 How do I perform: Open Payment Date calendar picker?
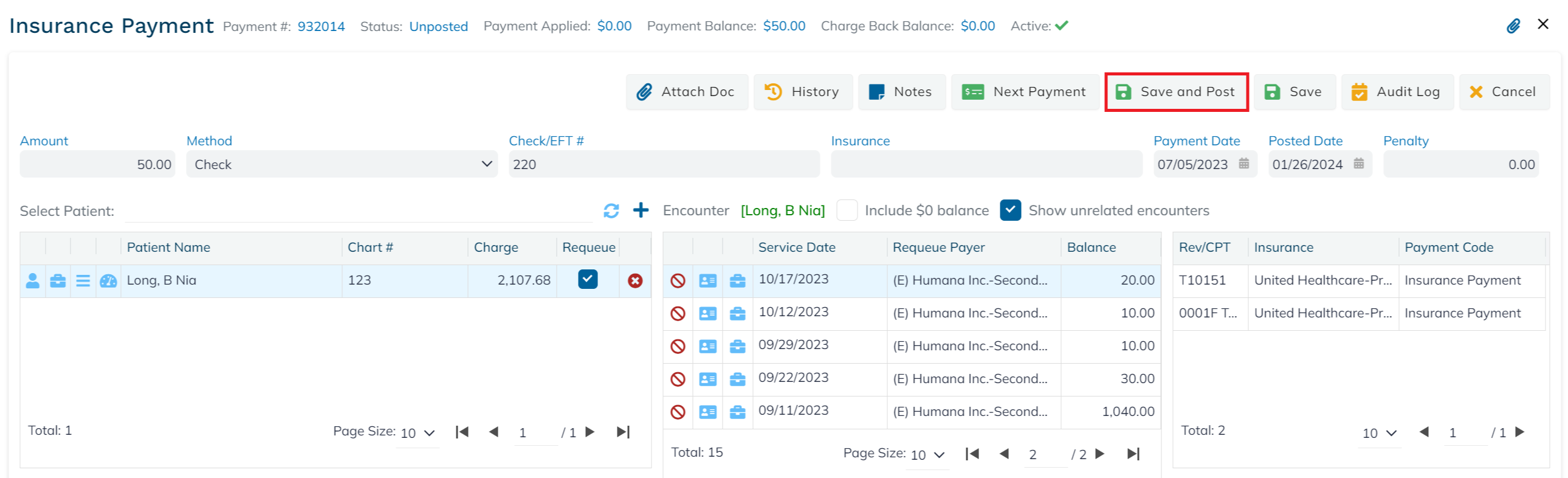(1244, 164)
